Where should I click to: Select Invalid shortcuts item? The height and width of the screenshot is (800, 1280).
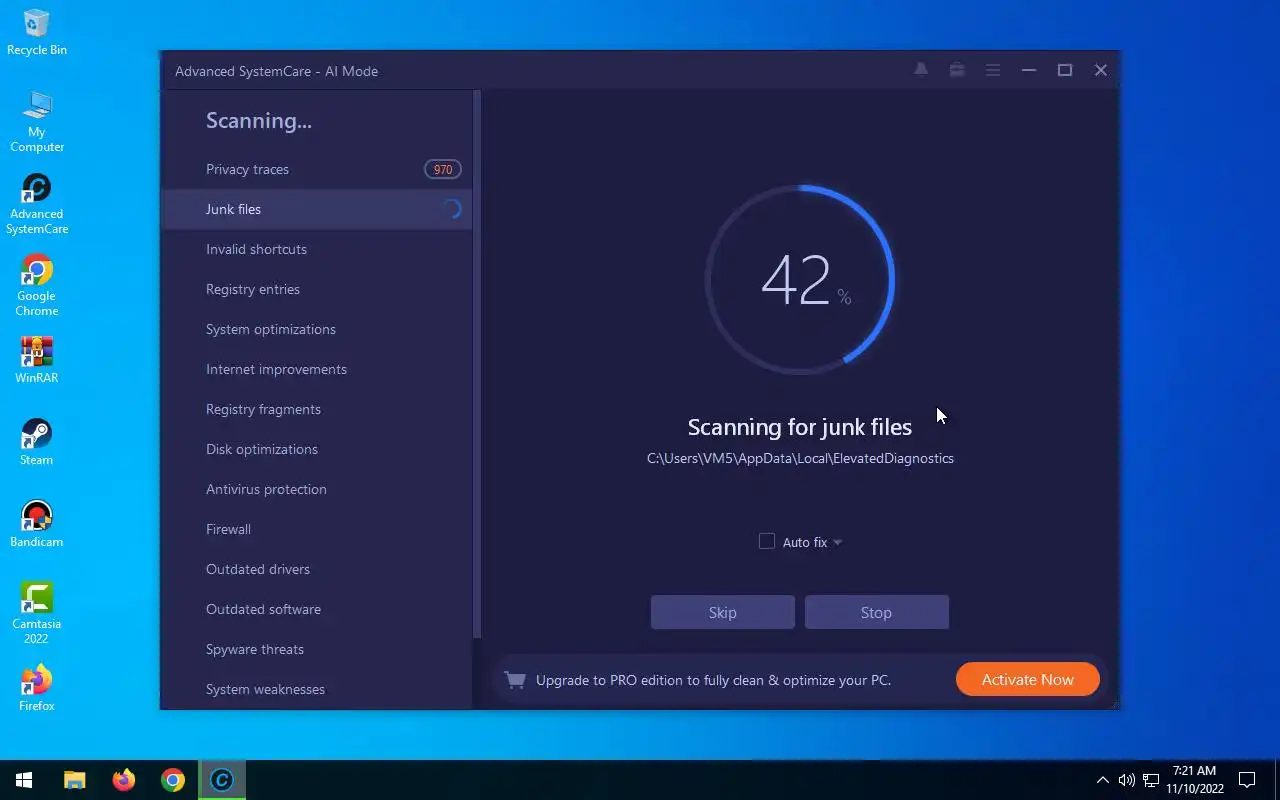(317, 249)
